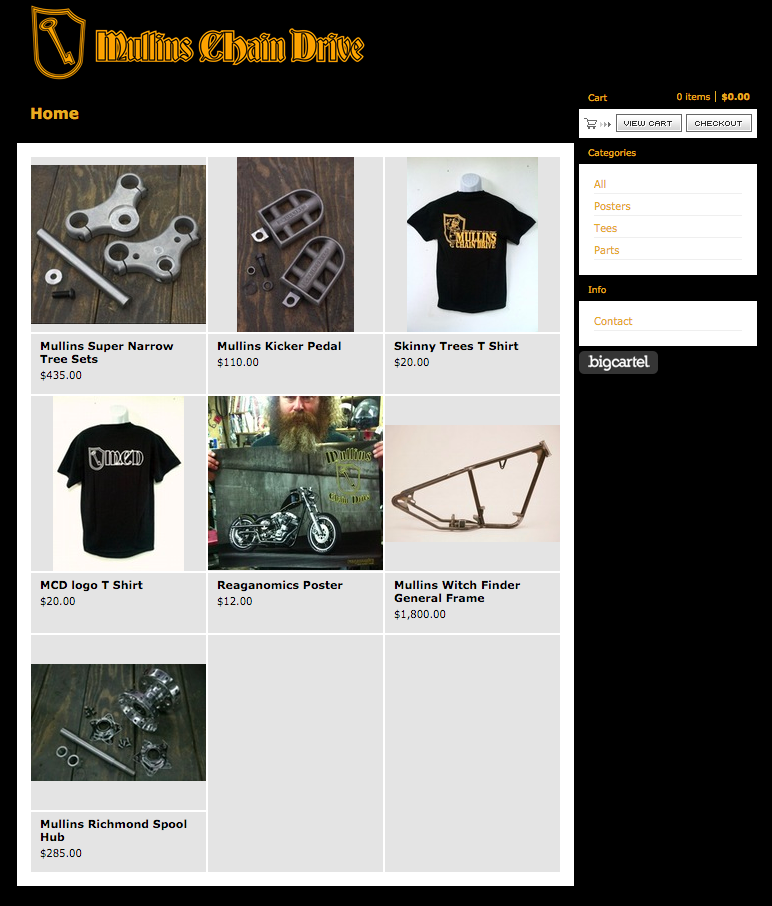Proceed with the Checkout button
The width and height of the screenshot is (772, 906).
[x=718, y=123]
